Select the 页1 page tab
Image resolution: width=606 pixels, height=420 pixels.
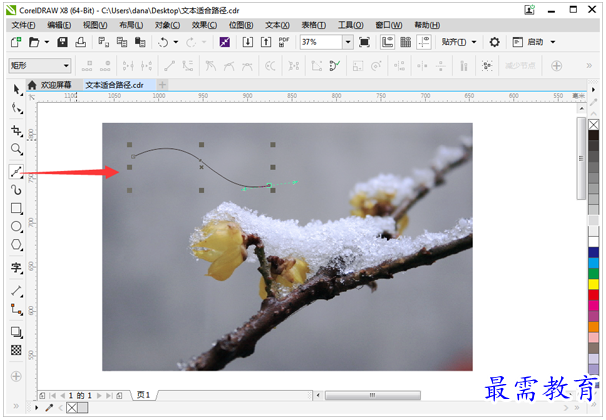[x=143, y=395]
